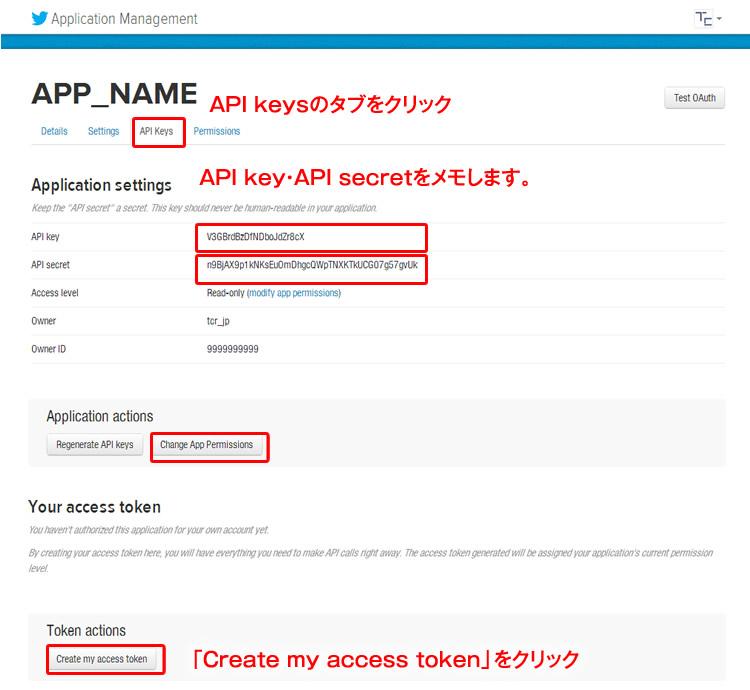The height and width of the screenshot is (690, 750).
Task: Follow the modify app permissions link
Action: pyautogui.click(x=294, y=293)
